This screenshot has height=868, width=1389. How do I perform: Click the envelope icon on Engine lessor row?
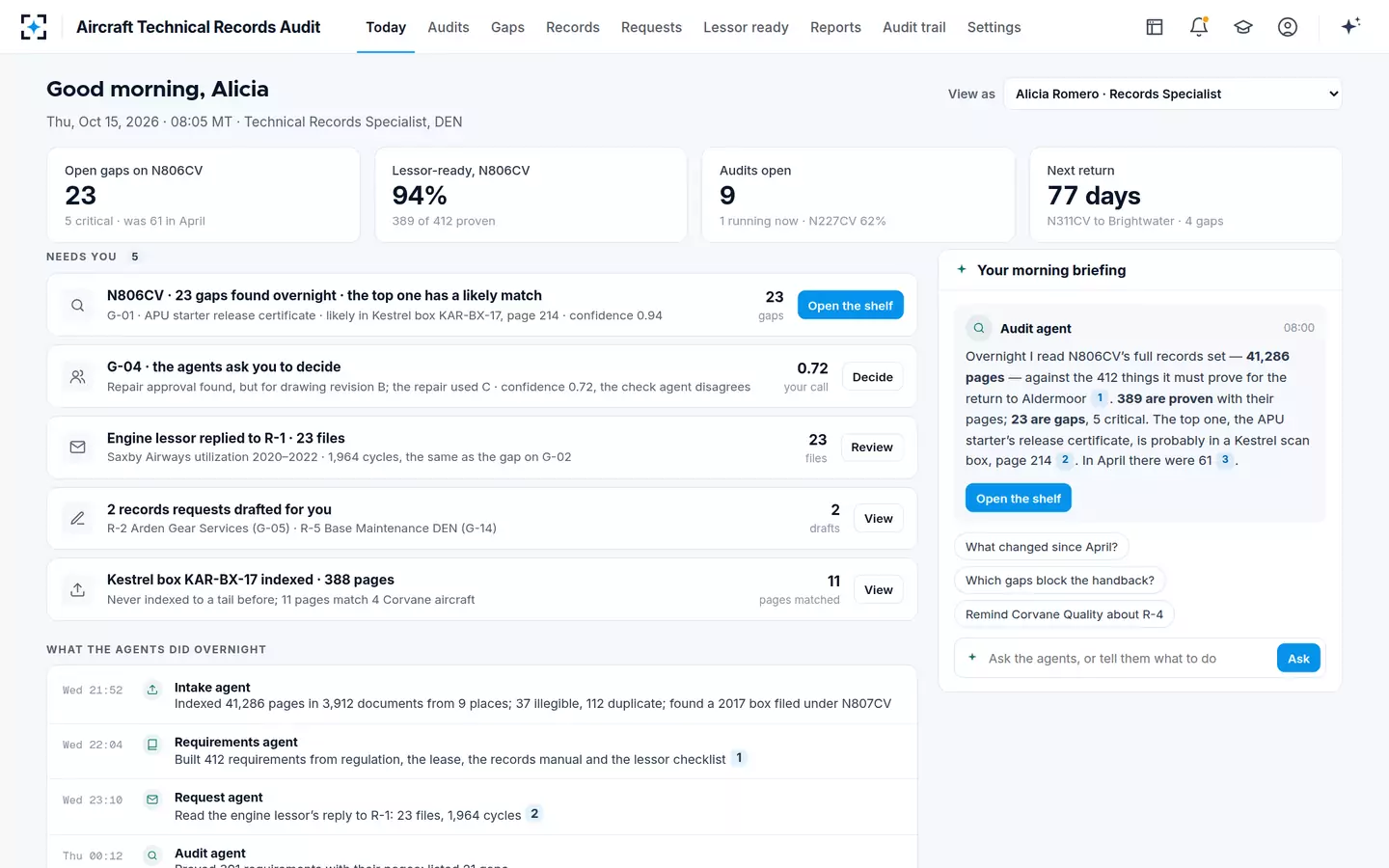[x=77, y=448]
